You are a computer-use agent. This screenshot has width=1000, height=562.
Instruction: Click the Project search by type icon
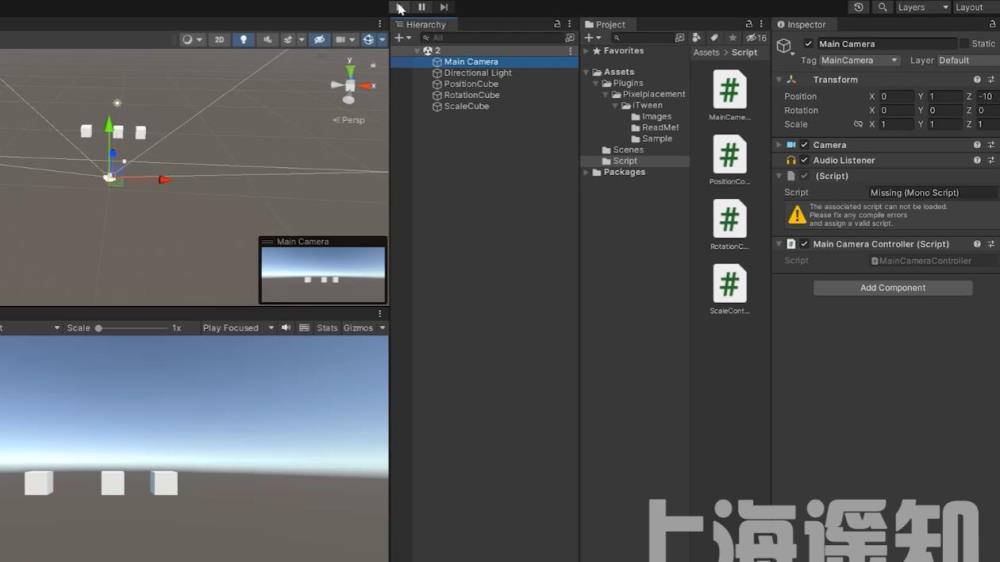coord(696,38)
